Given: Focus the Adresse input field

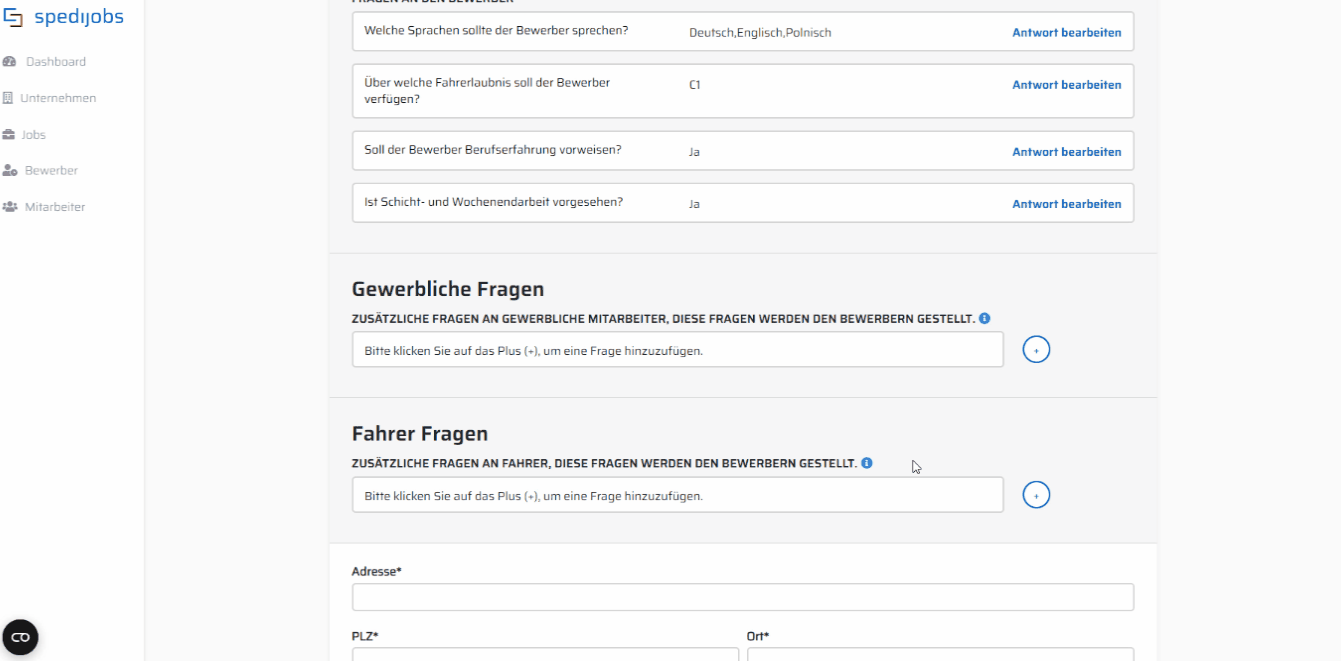Looking at the screenshot, I should [x=742, y=597].
